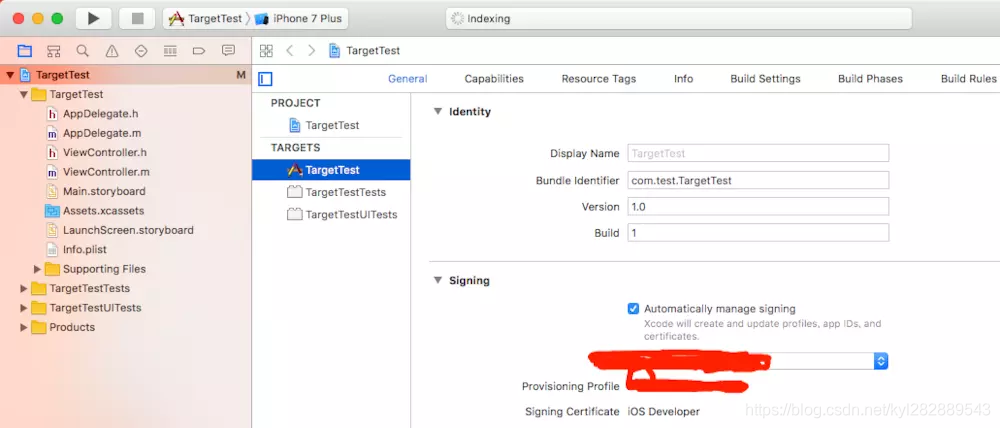Switch to the Info tab
Image resolution: width=1000 pixels, height=428 pixels.
[x=683, y=79]
